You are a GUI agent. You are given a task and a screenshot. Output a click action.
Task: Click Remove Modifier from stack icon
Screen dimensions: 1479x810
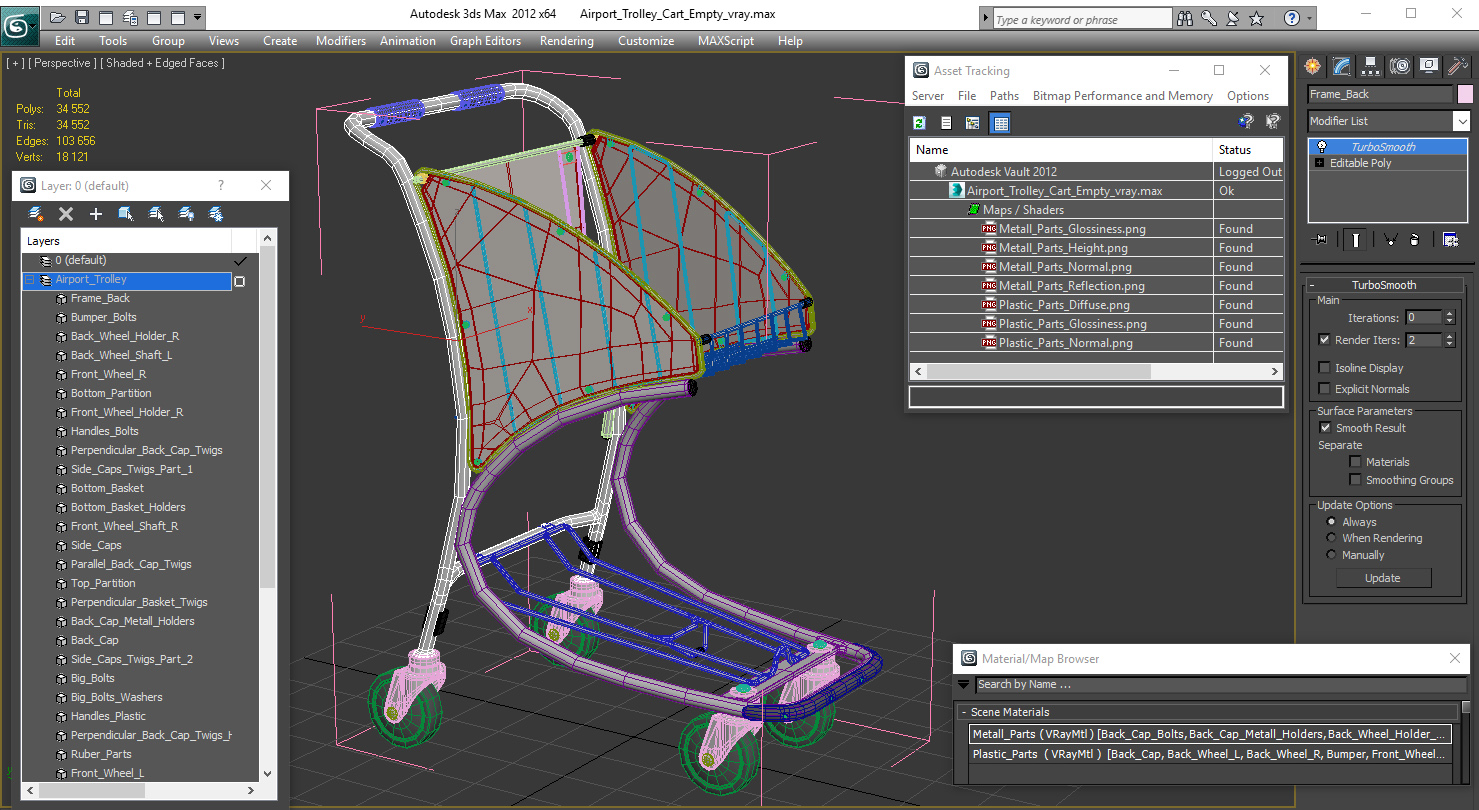(x=1414, y=240)
